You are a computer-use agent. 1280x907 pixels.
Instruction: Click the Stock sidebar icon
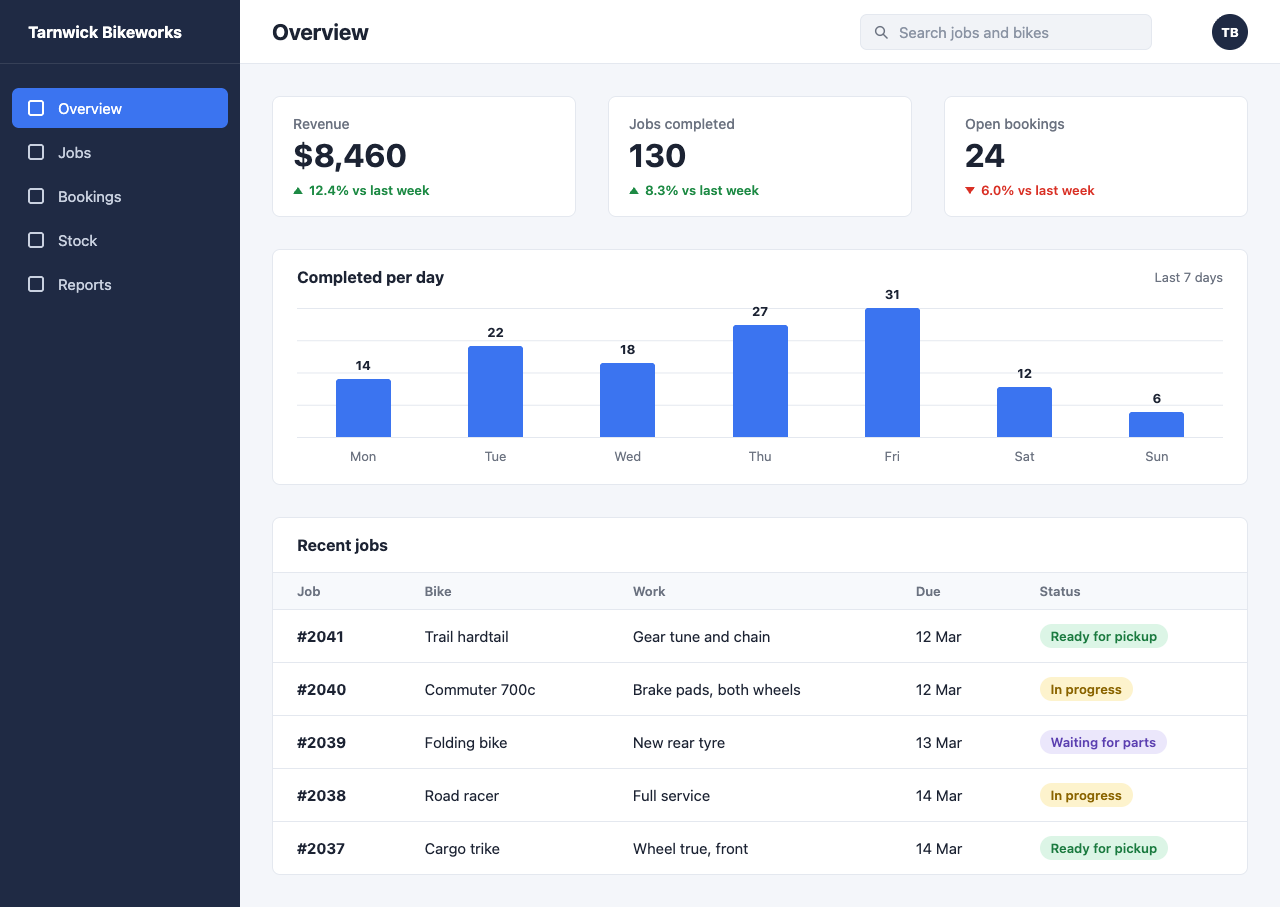click(x=36, y=240)
